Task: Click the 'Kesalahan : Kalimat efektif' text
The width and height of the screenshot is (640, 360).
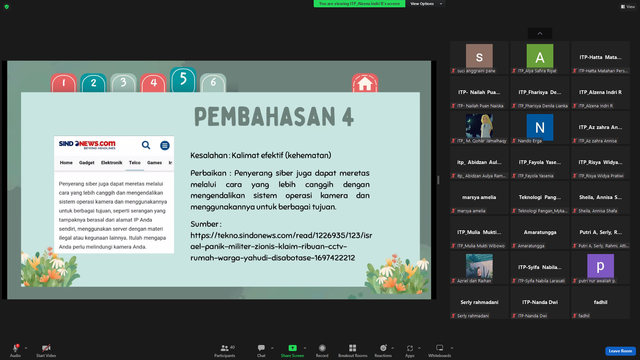Action: pos(261,155)
